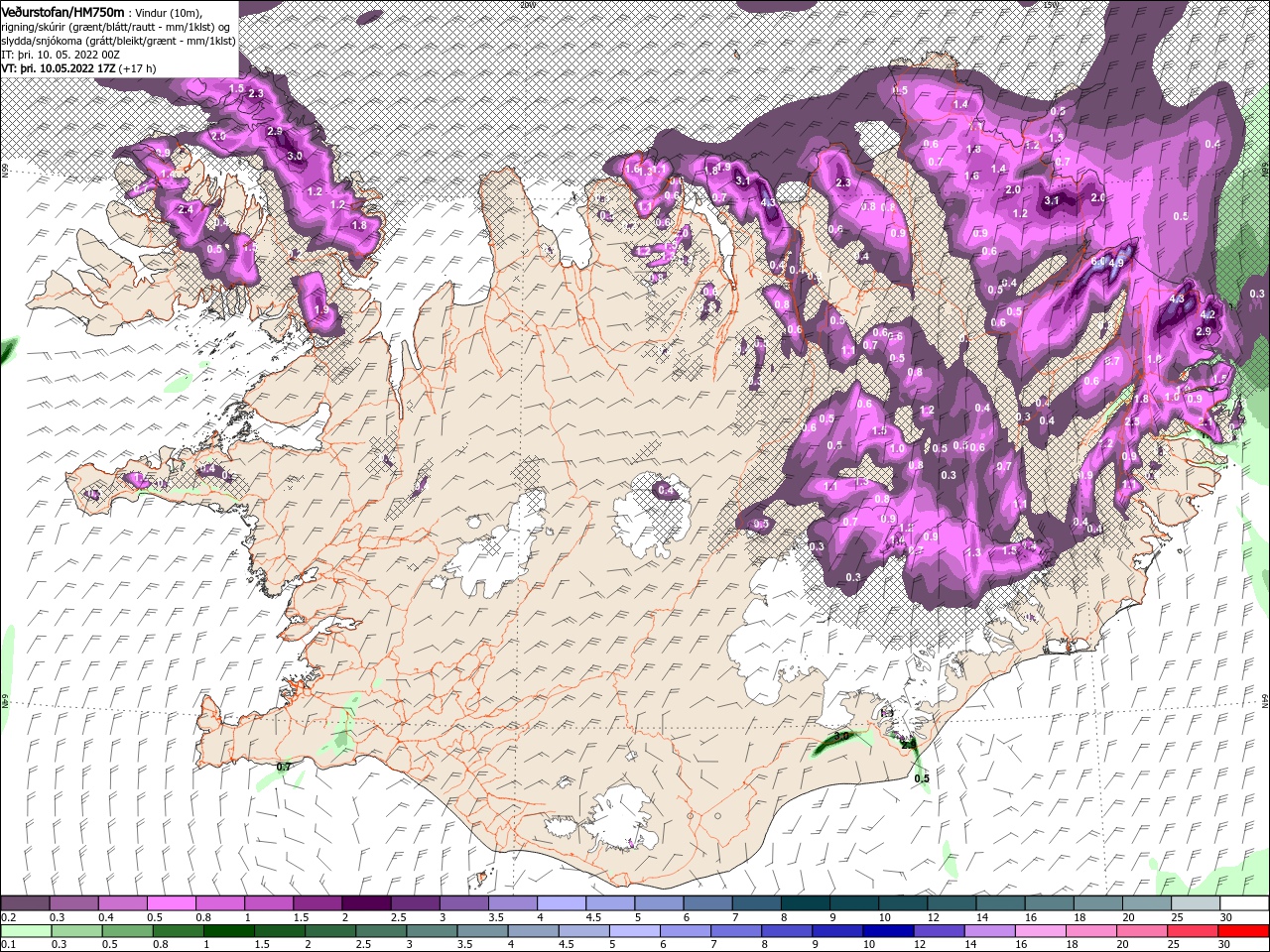Select the 2.4 snow value in the Westfjords
1270x952 pixels.
click(186, 209)
